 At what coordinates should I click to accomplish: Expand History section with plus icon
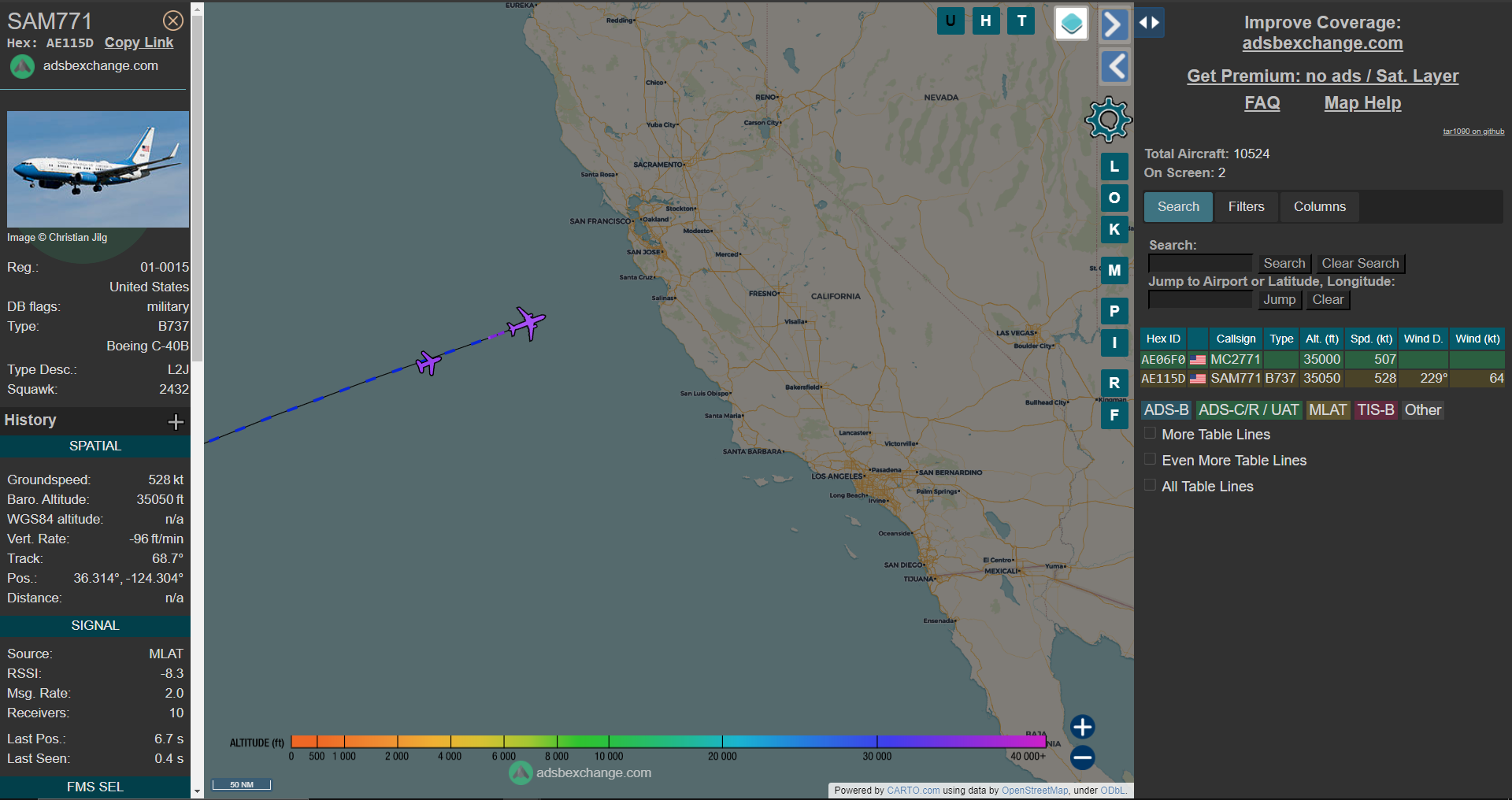coord(176,422)
